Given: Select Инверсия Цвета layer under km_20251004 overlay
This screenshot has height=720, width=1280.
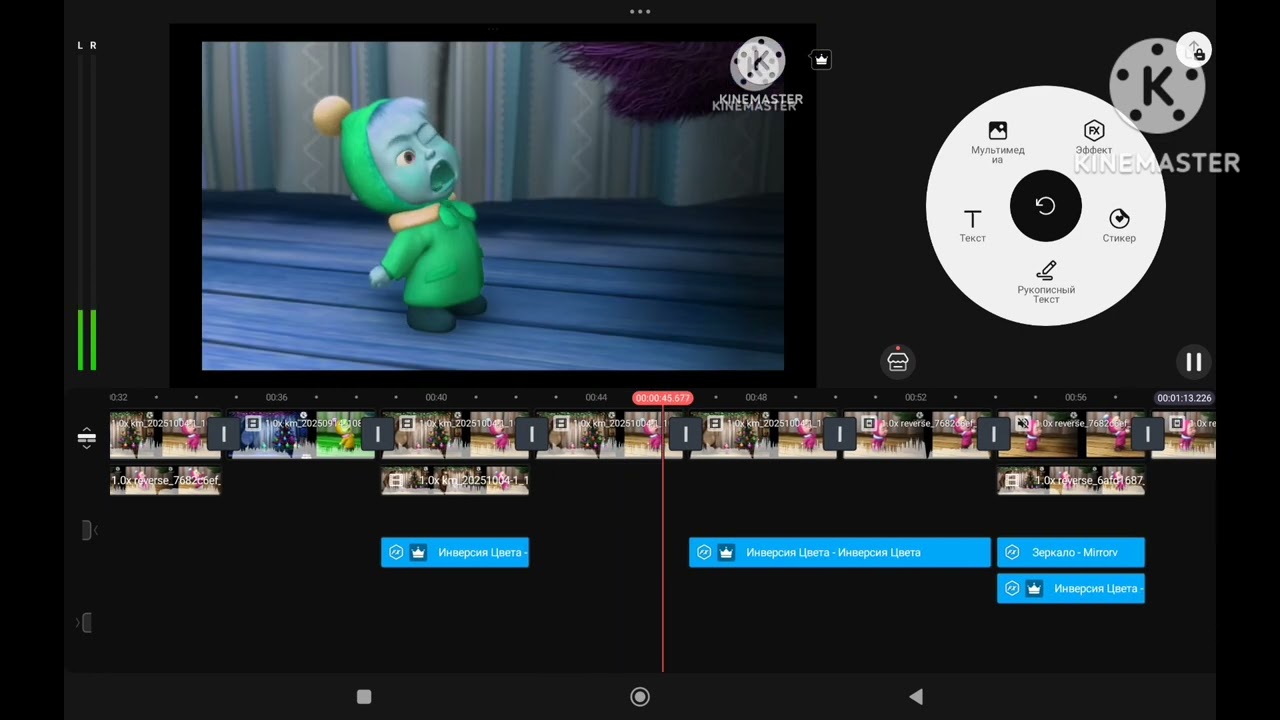Looking at the screenshot, I should pos(455,552).
